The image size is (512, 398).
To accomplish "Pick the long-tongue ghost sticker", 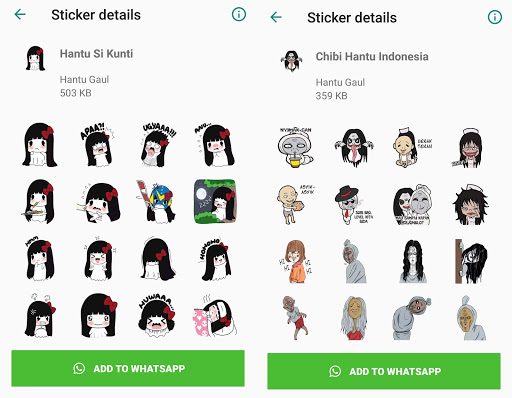I will [354, 147].
